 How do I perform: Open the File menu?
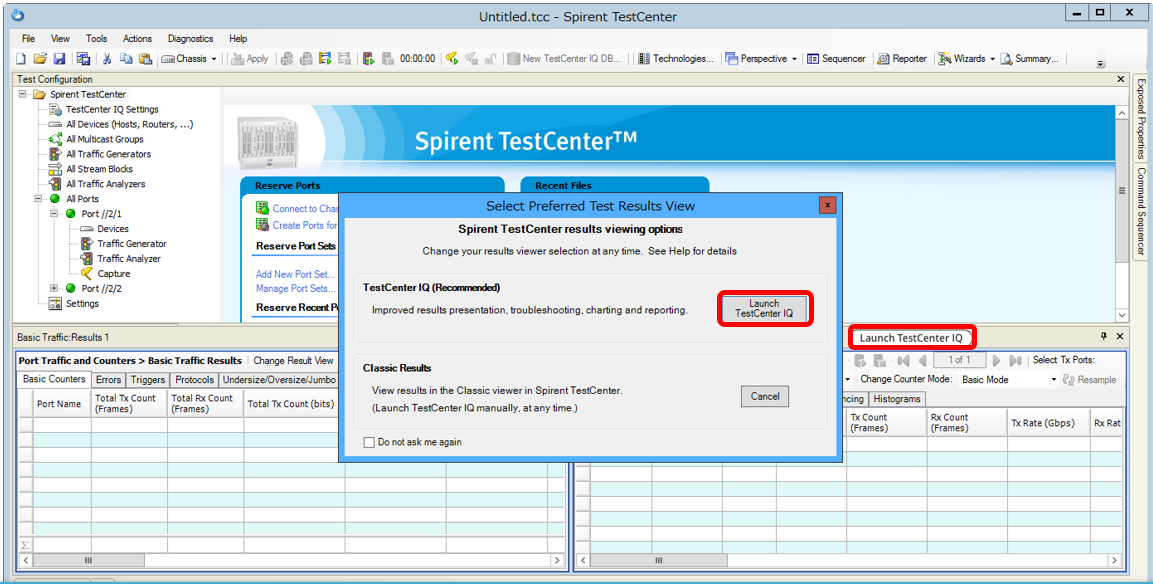pyautogui.click(x=28, y=38)
